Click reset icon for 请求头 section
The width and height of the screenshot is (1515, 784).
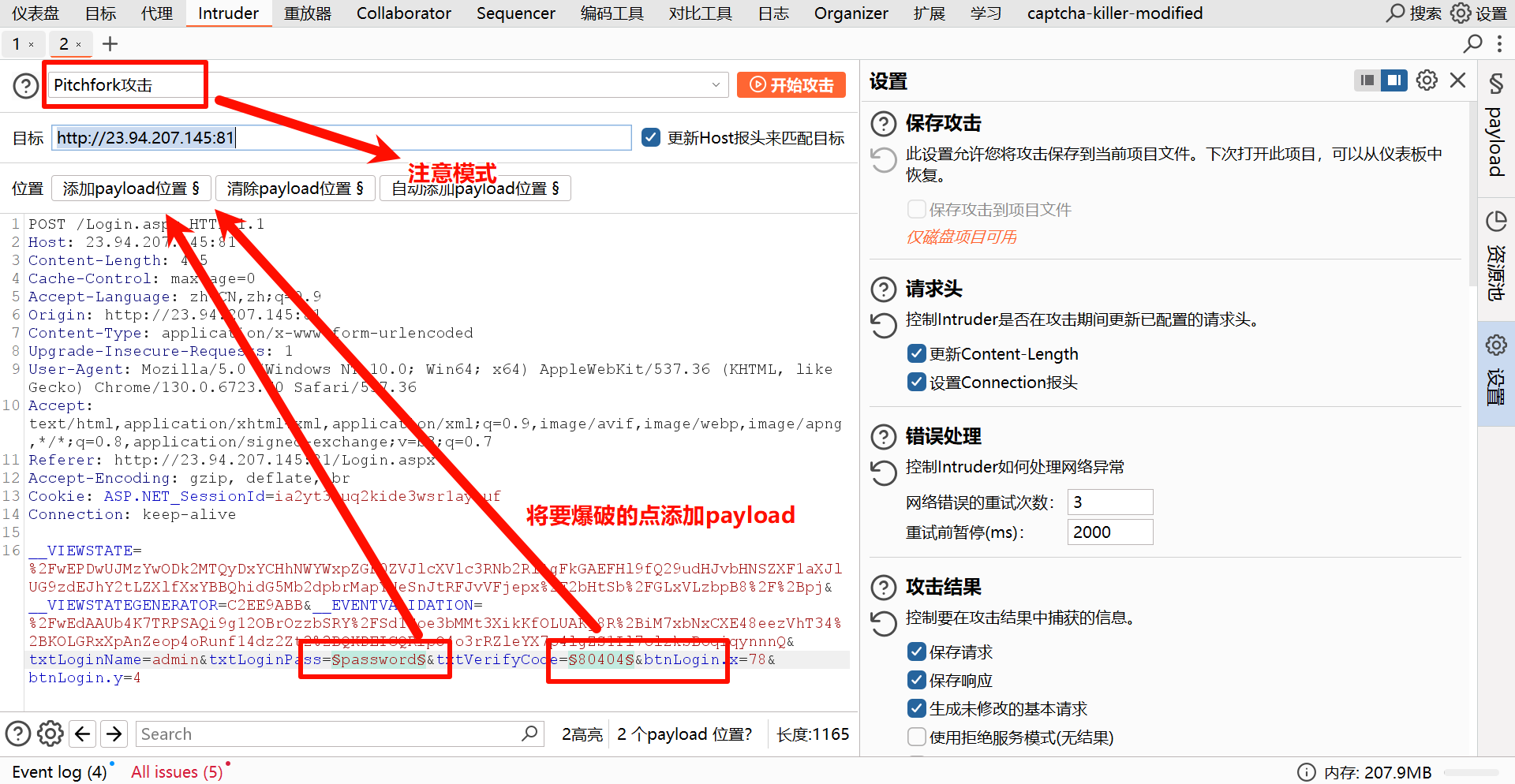click(x=883, y=325)
